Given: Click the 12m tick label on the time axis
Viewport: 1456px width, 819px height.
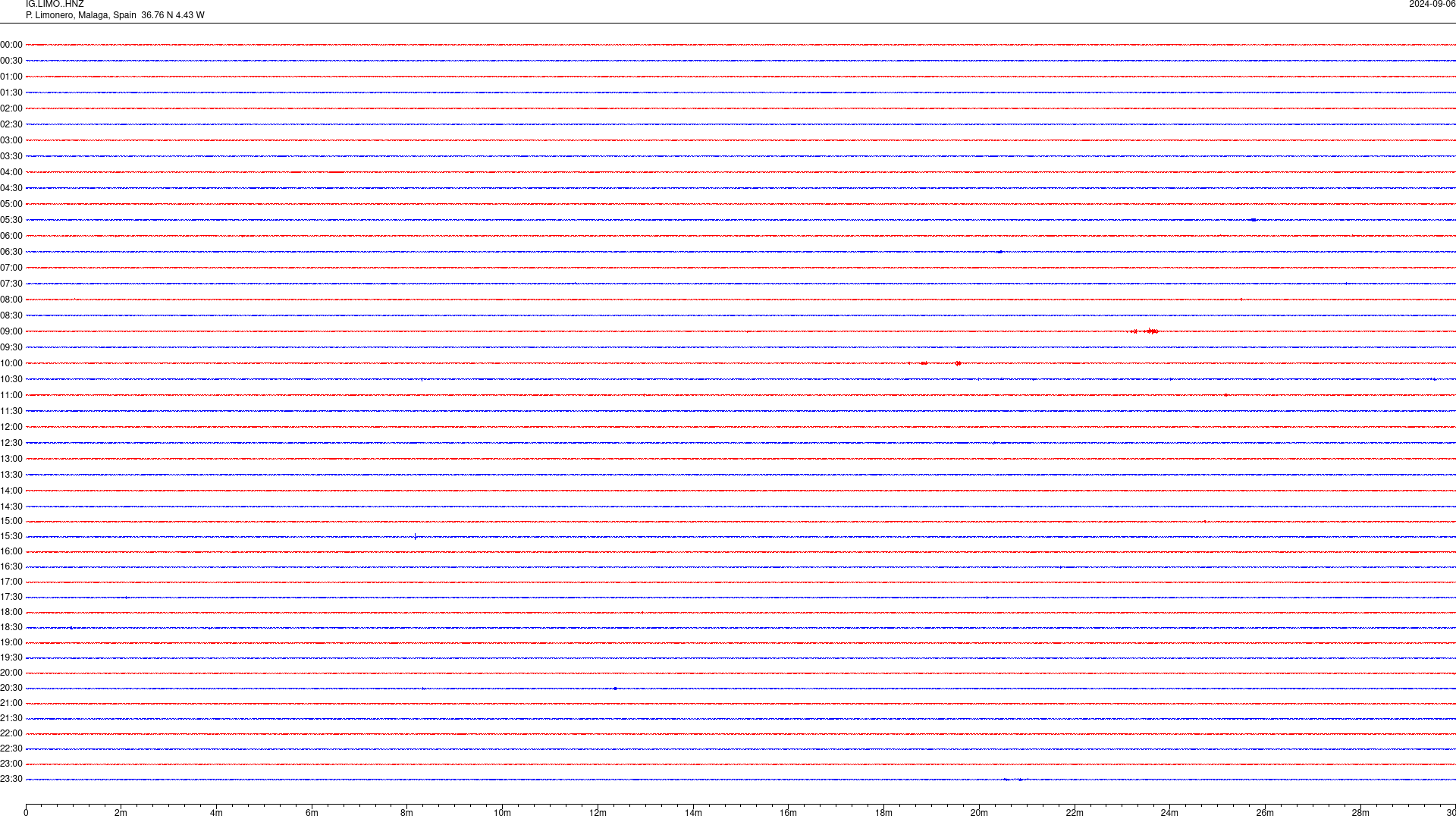Looking at the screenshot, I should coord(598,813).
